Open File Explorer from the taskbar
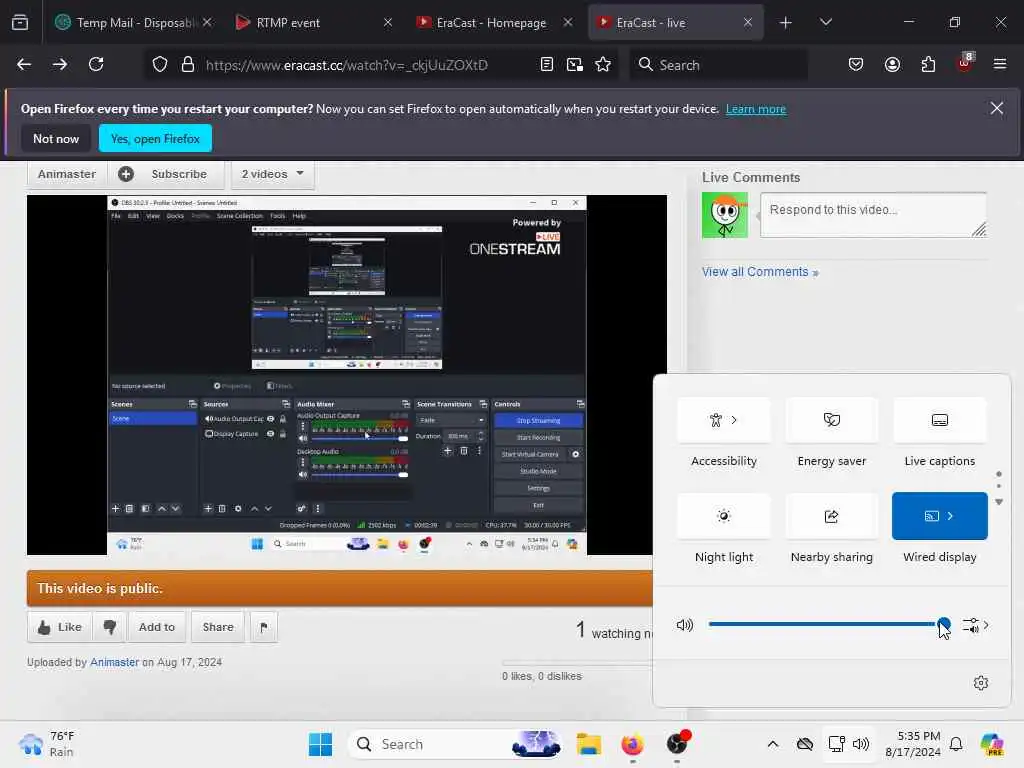 [x=588, y=744]
